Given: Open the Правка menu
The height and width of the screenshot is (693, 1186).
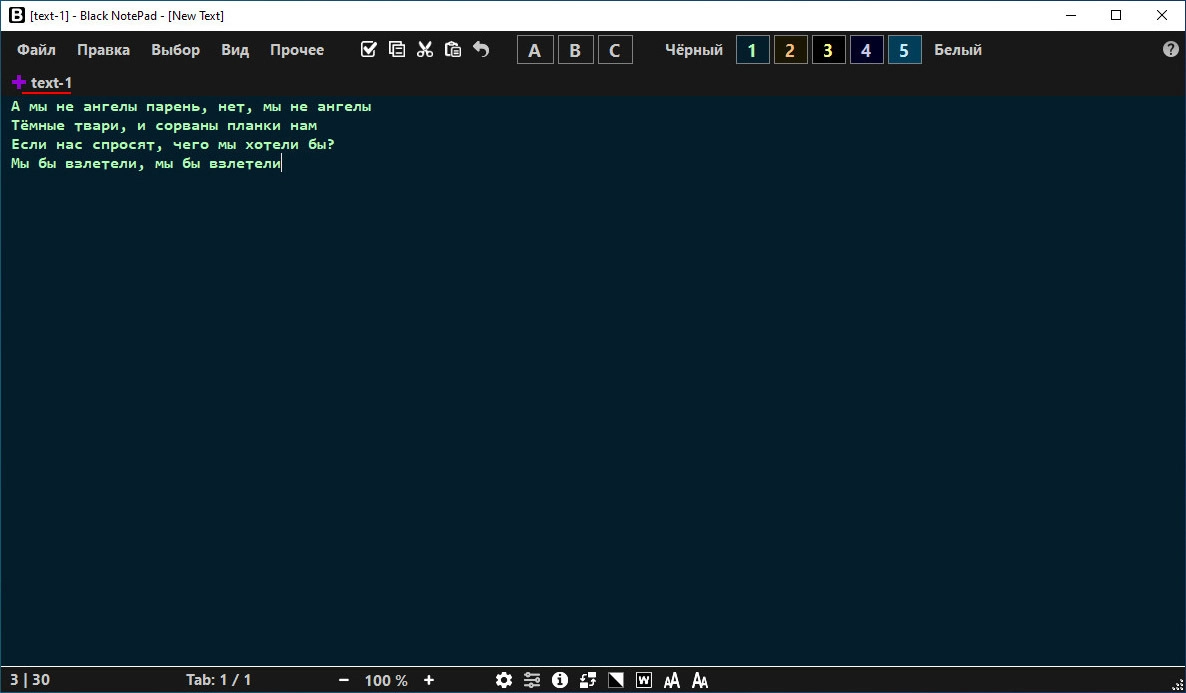Looking at the screenshot, I should [104, 50].
